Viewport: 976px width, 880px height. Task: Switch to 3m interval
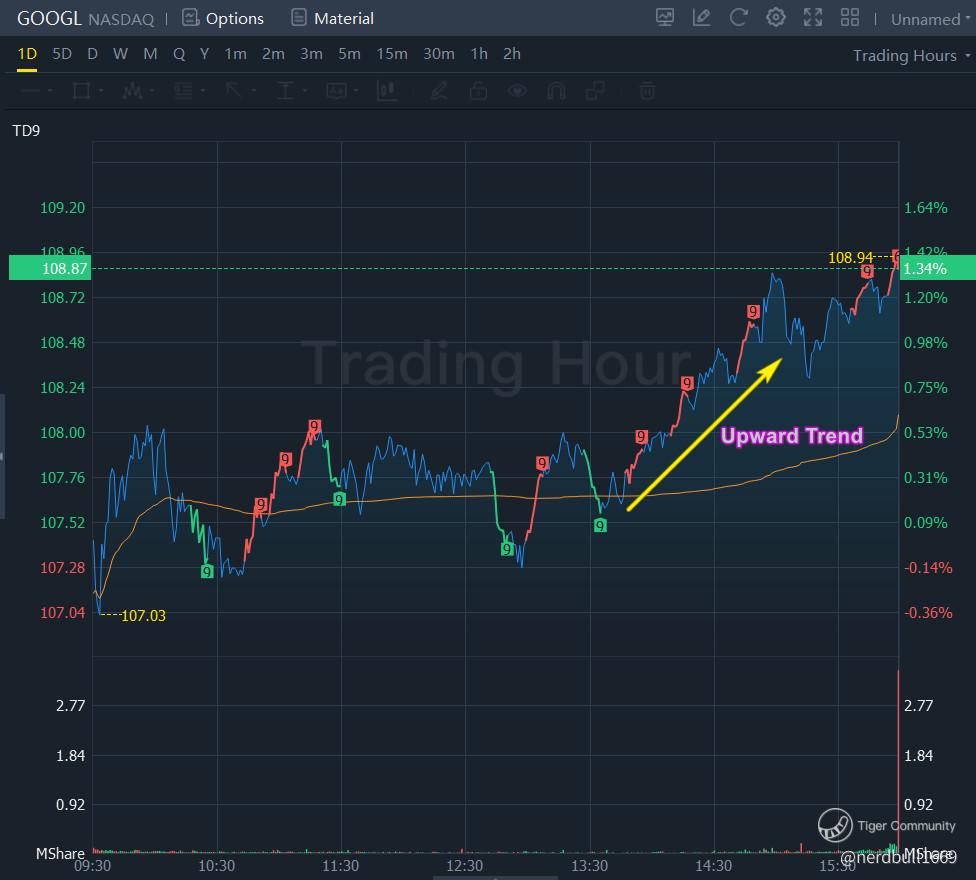tap(311, 54)
